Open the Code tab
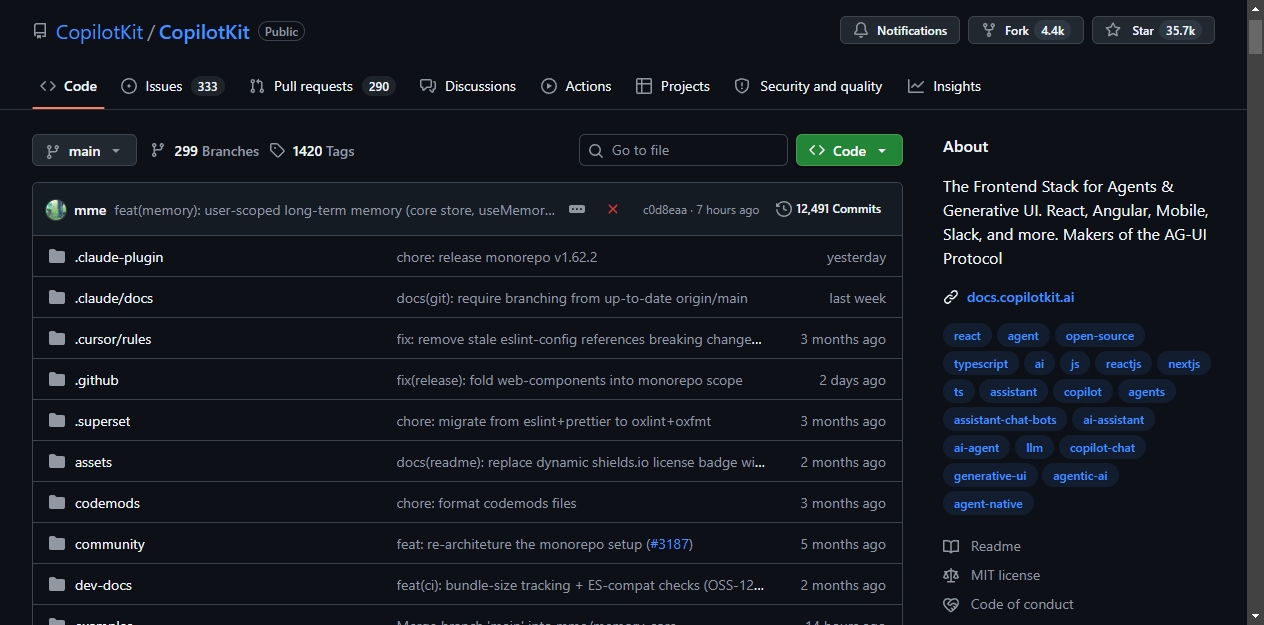Image resolution: width=1264 pixels, height=625 pixels. tap(68, 86)
